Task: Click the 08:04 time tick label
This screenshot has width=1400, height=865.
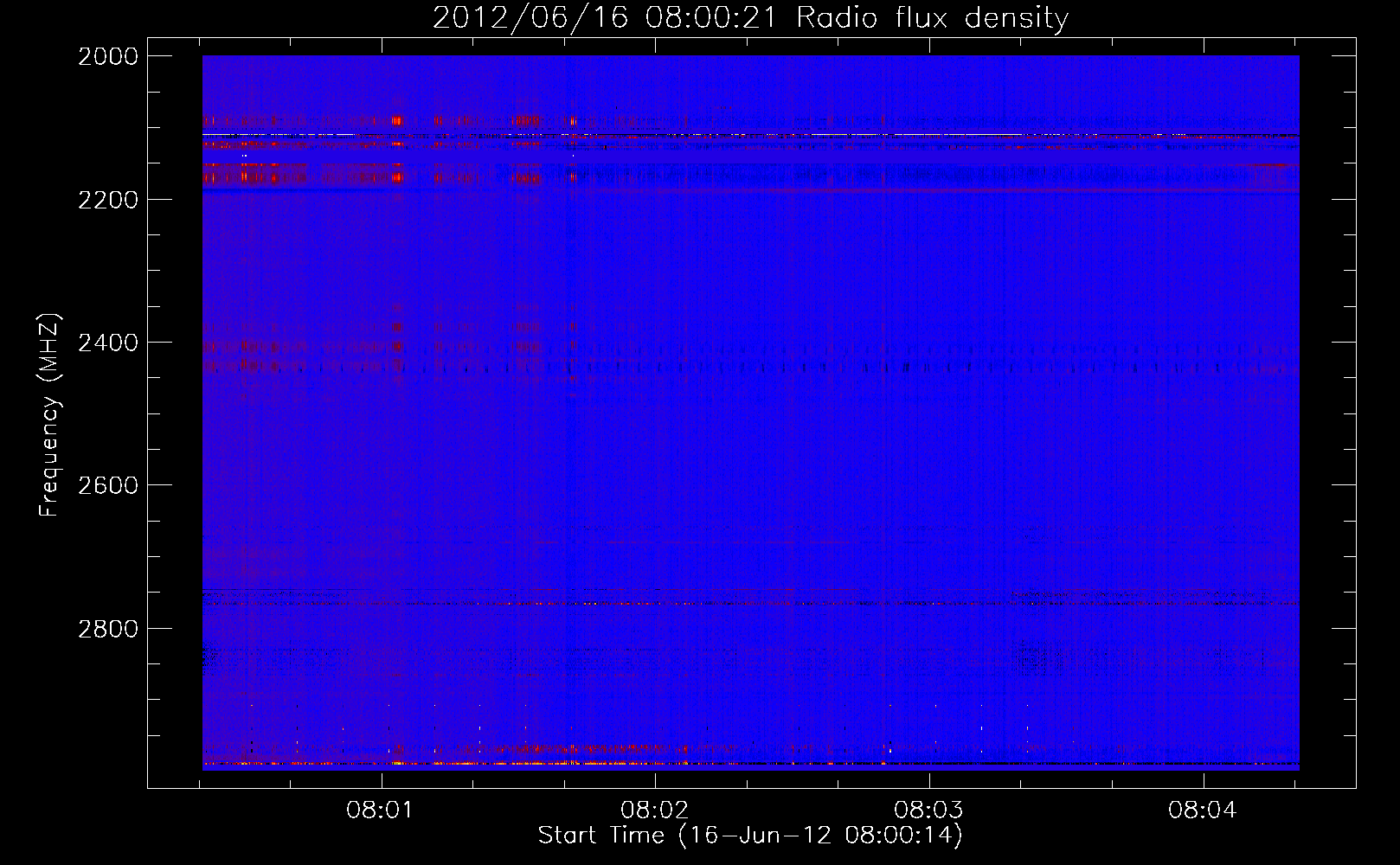Action: [x=1202, y=811]
